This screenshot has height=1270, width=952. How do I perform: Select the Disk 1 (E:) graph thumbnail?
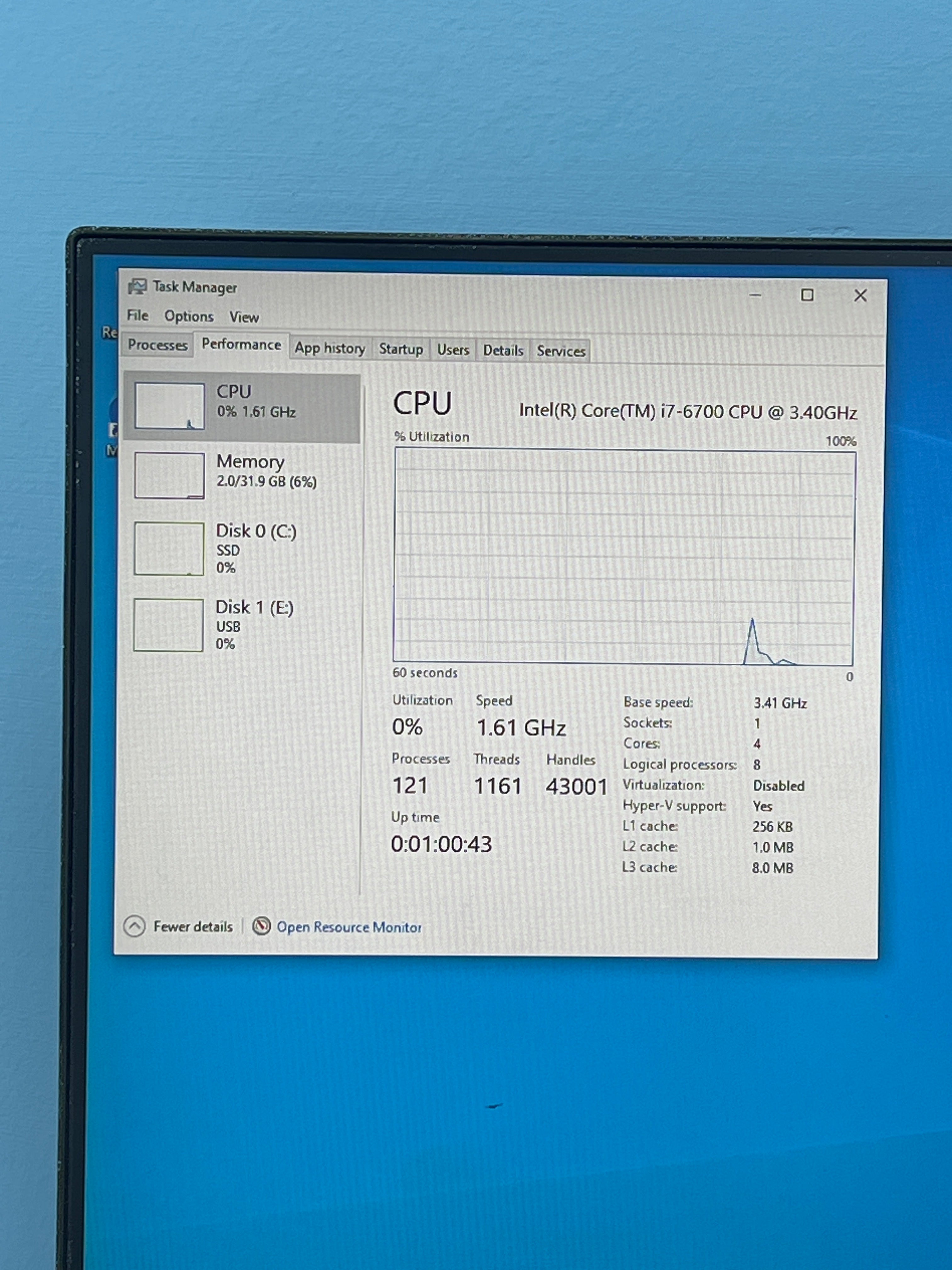tap(168, 625)
